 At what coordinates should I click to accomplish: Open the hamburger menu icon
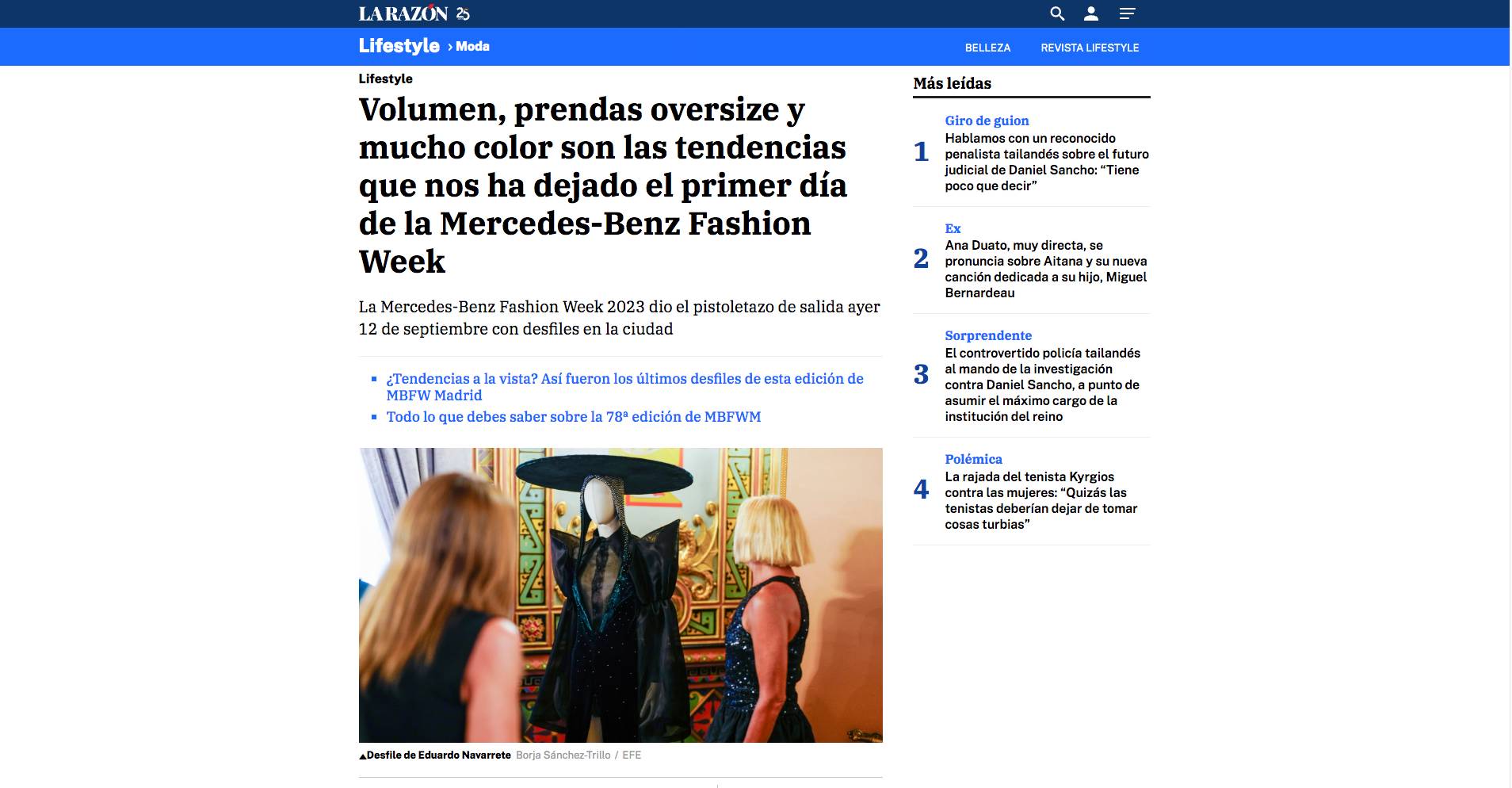tap(1127, 13)
